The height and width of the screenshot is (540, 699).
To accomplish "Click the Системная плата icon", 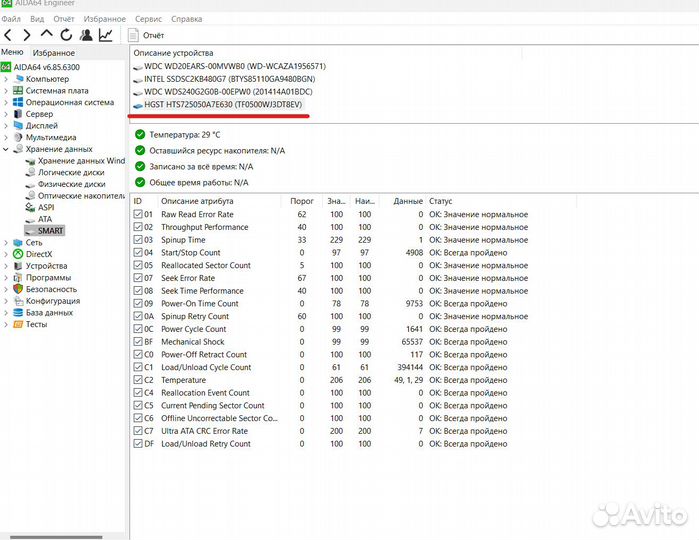I will click(x=18, y=91).
